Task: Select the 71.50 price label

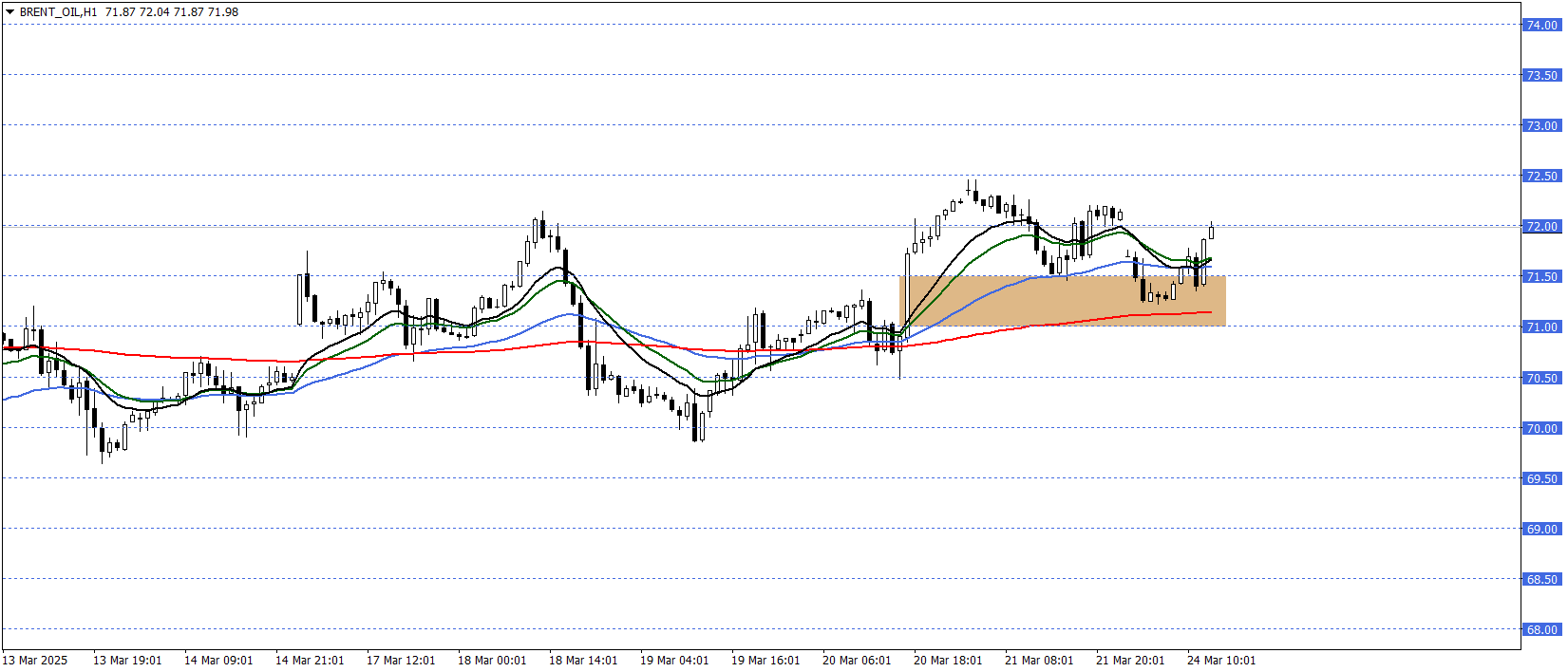Action: coord(1541,277)
